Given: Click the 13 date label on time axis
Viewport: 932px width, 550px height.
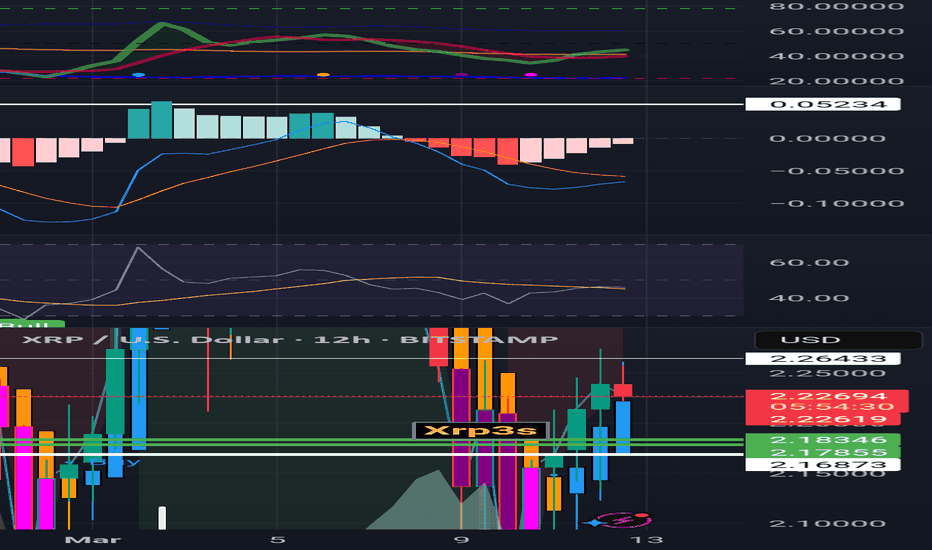Looking at the screenshot, I should [x=647, y=540].
